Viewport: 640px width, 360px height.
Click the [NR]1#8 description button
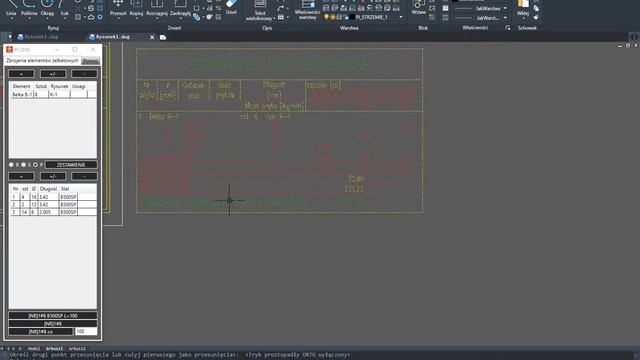coord(53,324)
